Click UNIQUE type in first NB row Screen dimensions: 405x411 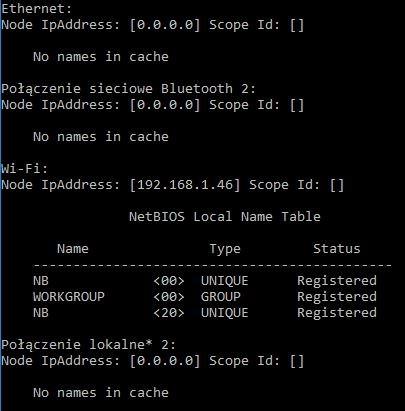[225, 281]
